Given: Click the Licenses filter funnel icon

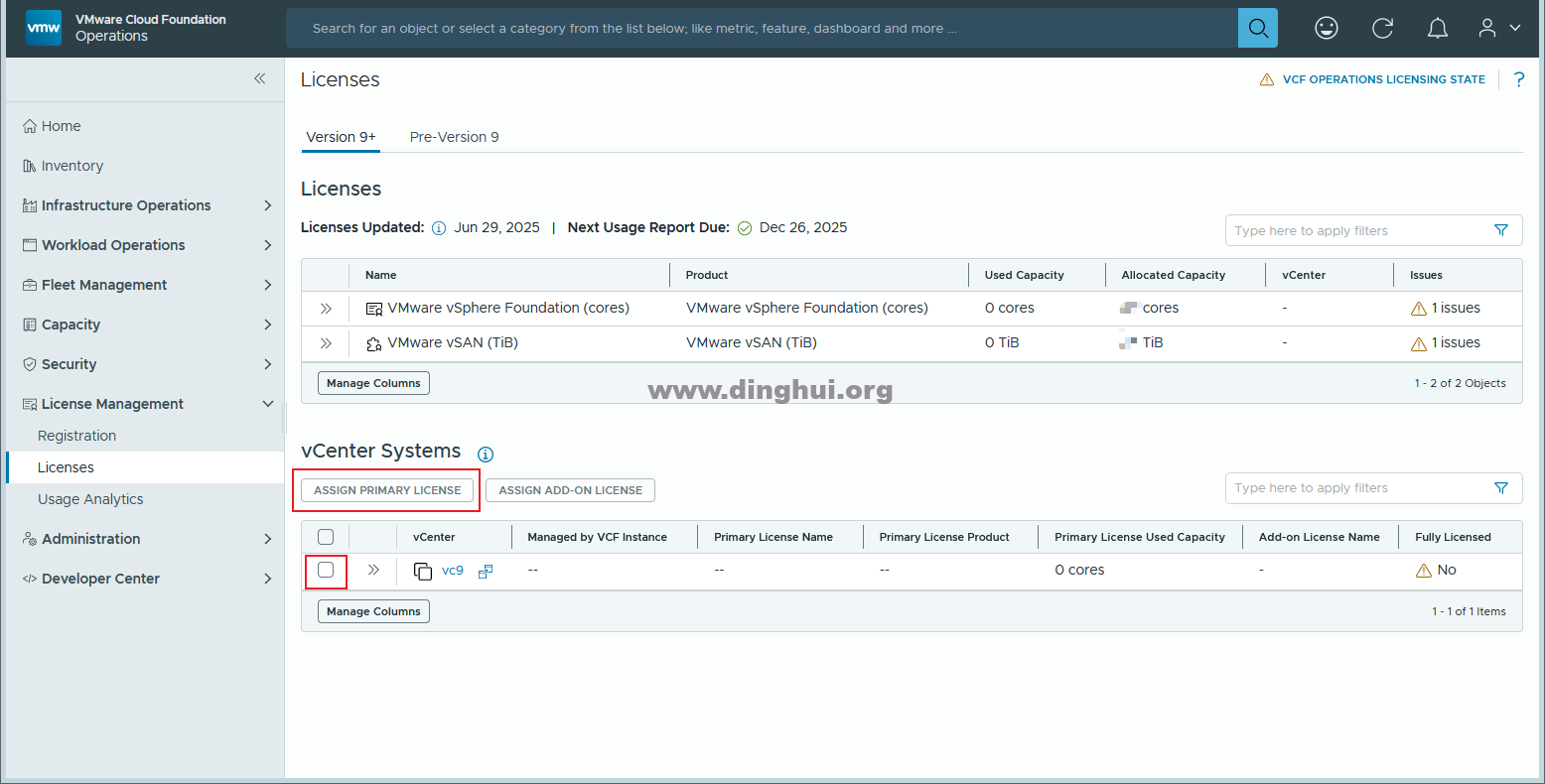Looking at the screenshot, I should [1501, 230].
